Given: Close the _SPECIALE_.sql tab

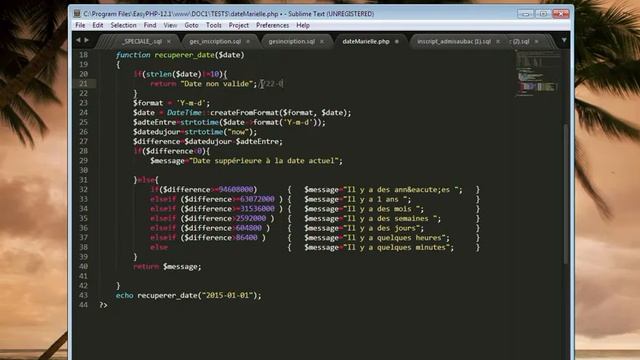Looking at the screenshot, I should [169, 42].
